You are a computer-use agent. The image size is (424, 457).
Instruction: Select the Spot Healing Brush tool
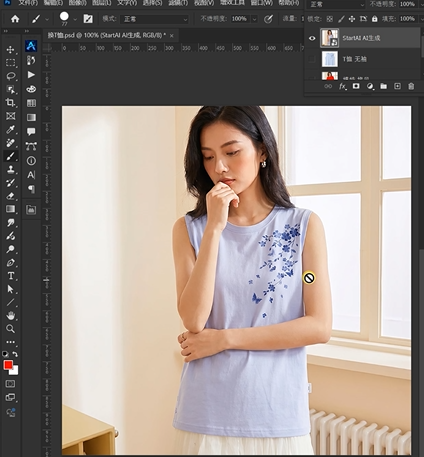pos(10,143)
